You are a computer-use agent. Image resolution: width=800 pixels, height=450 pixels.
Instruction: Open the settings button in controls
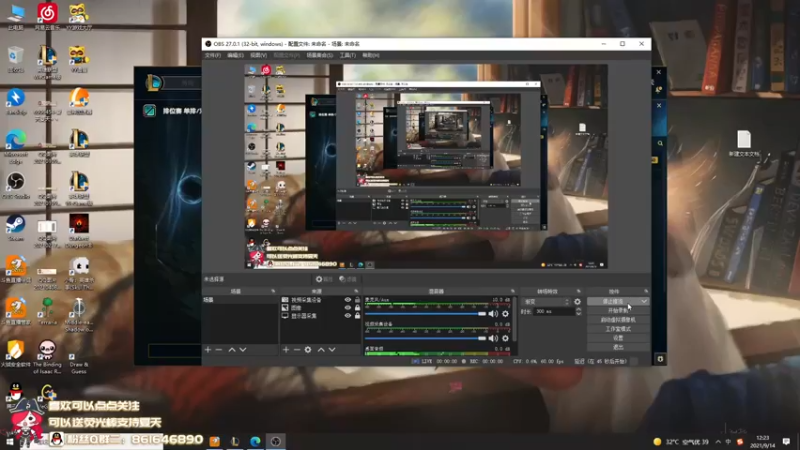(618, 338)
